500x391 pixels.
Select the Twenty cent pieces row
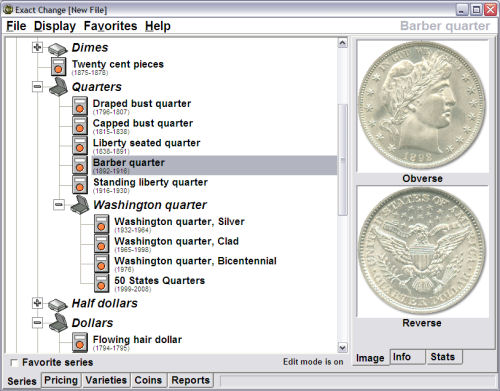[118, 67]
